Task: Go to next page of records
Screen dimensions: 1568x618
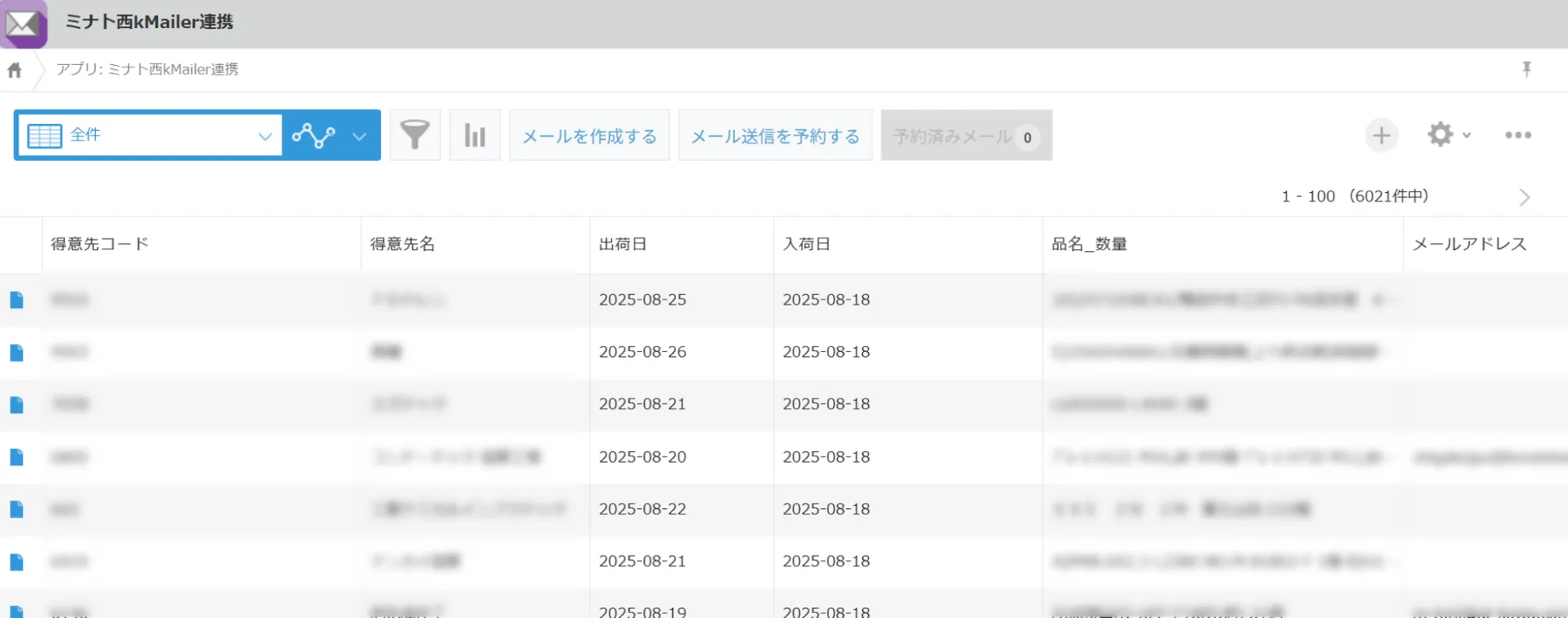Action: (1523, 197)
